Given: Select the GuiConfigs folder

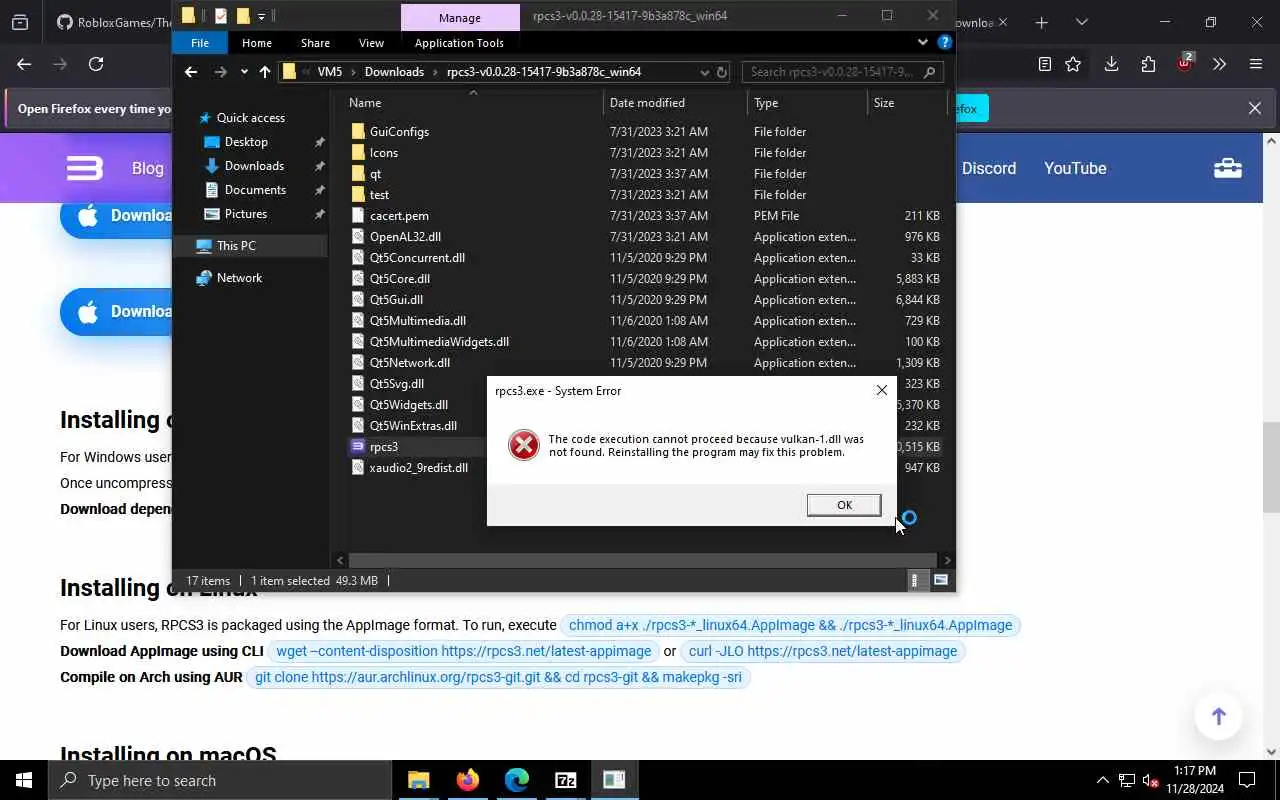Looking at the screenshot, I should (x=399, y=132).
